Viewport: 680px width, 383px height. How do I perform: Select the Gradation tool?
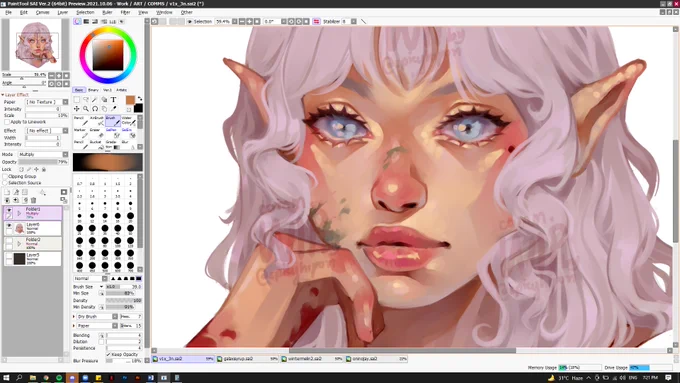(113, 145)
